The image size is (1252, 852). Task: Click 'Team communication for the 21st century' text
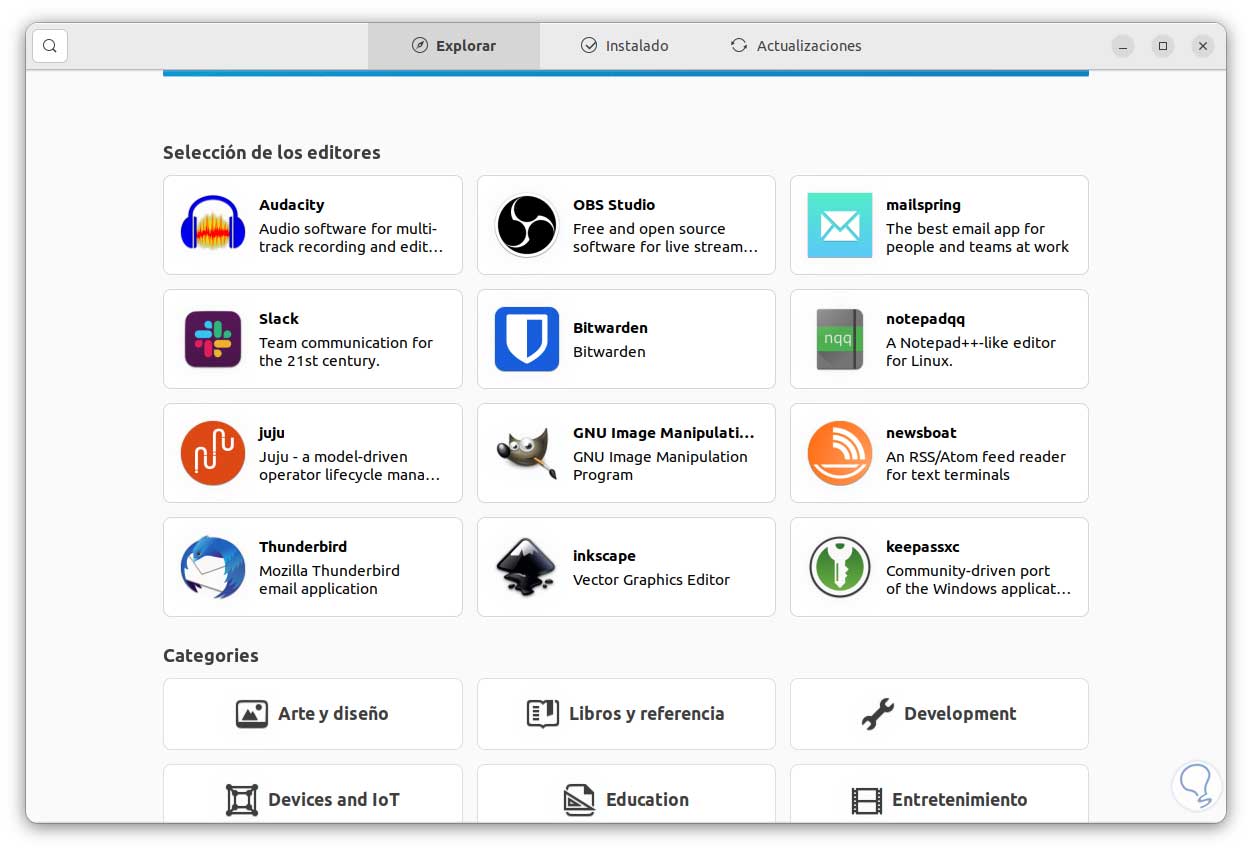pyautogui.click(x=346, y=352)
